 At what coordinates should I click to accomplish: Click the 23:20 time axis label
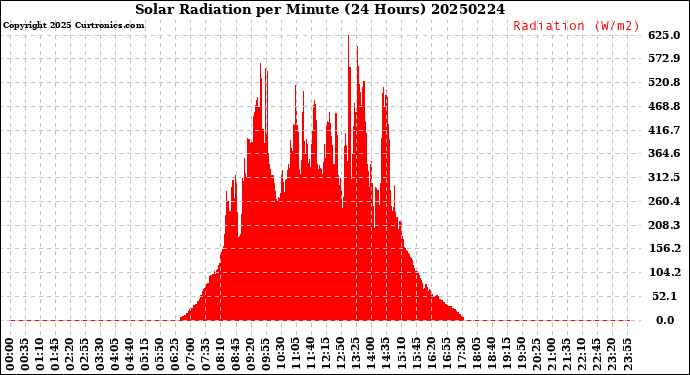(611, 355)
